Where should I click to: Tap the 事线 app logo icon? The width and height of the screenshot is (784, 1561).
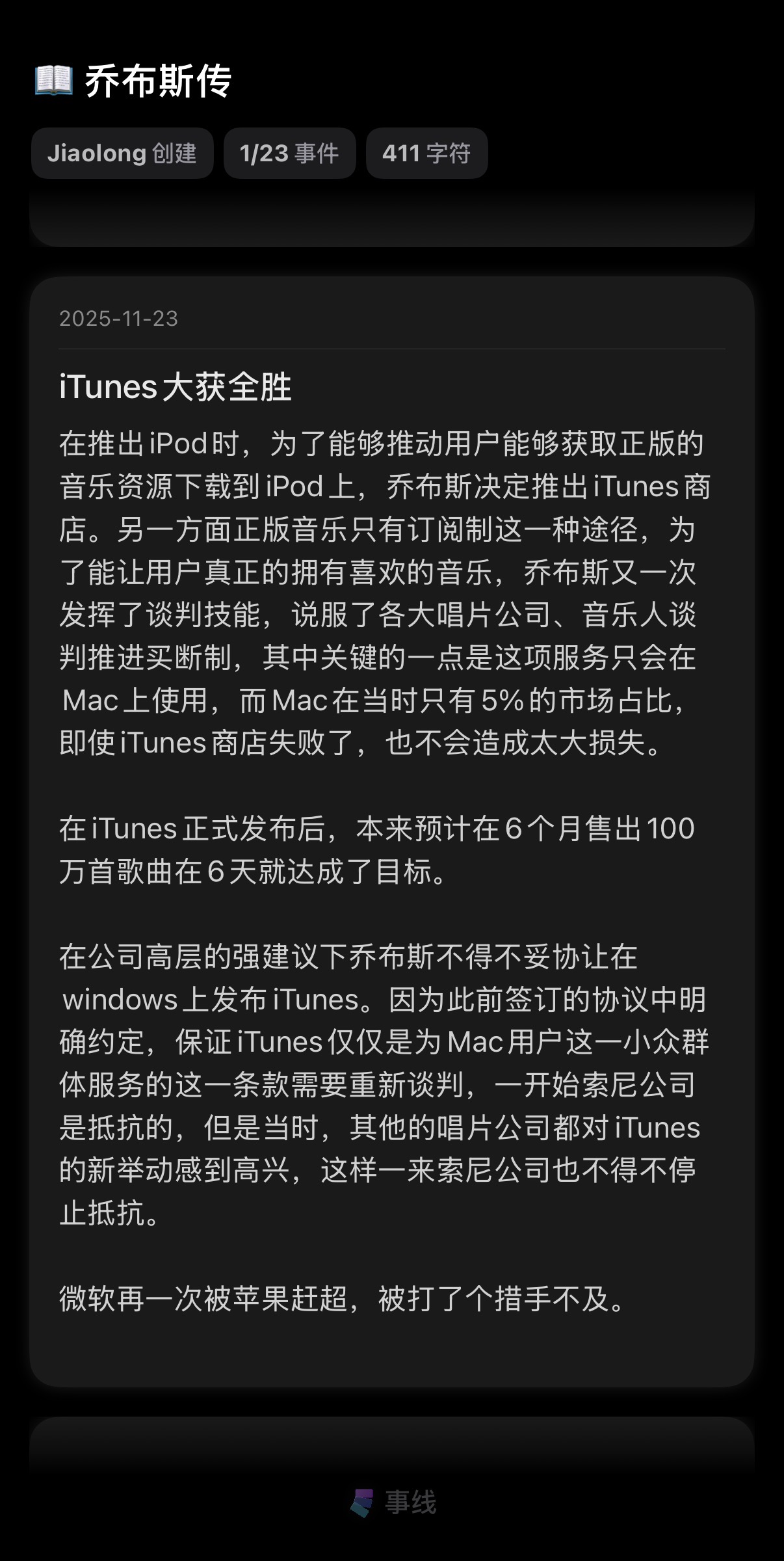point(362,1502)
